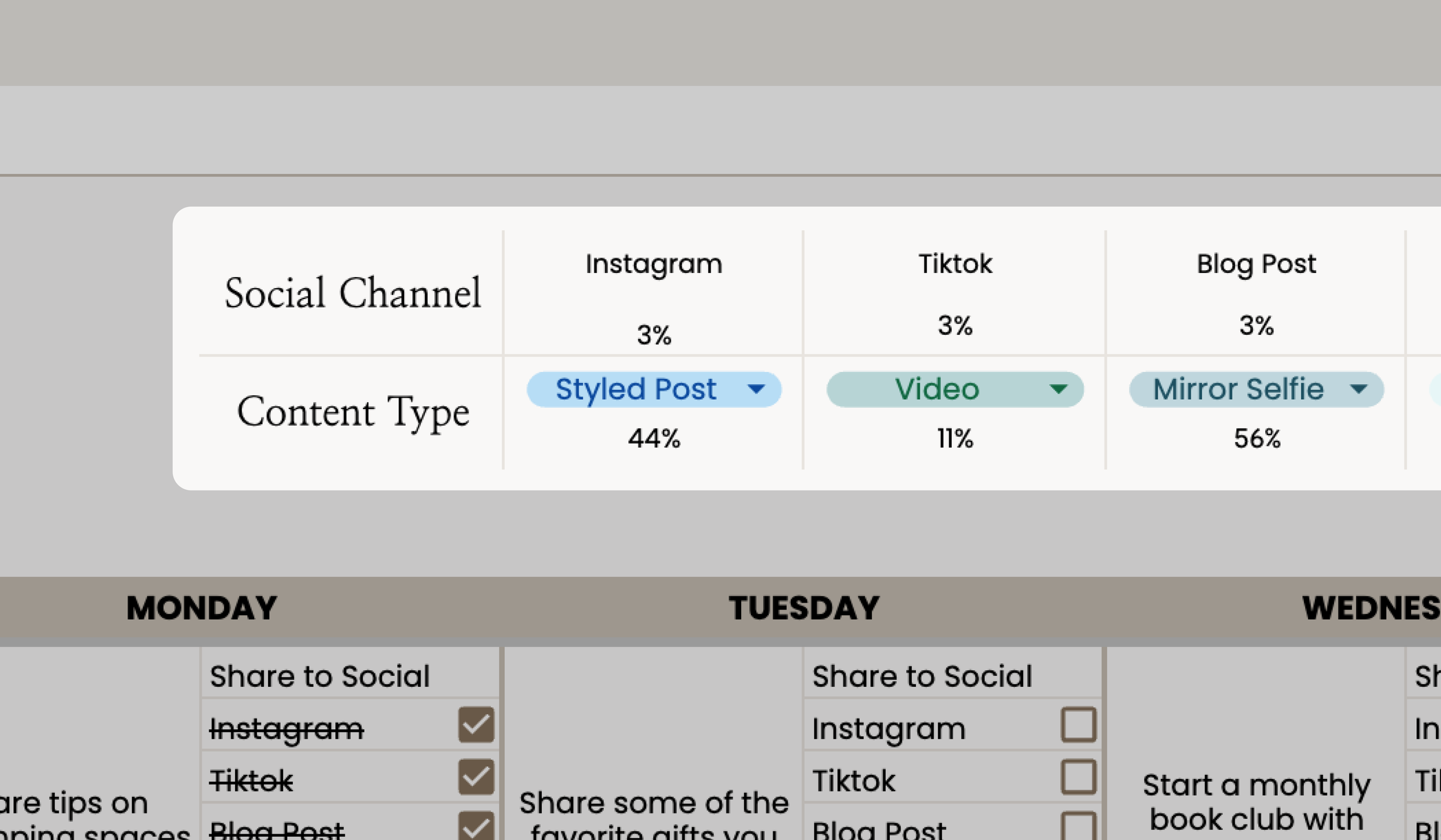Click the Tiktok channel header cell
The image size is (1441, 840).
955,264
